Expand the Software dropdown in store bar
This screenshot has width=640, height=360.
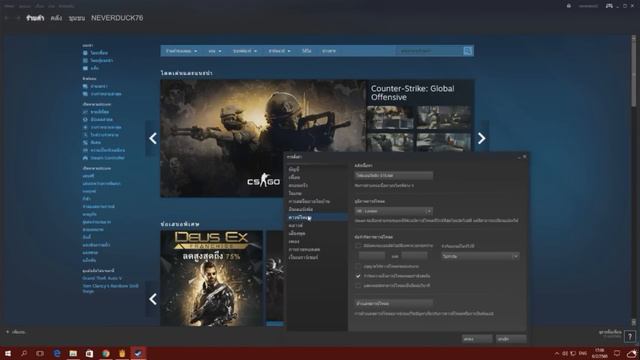click(245, 51)
